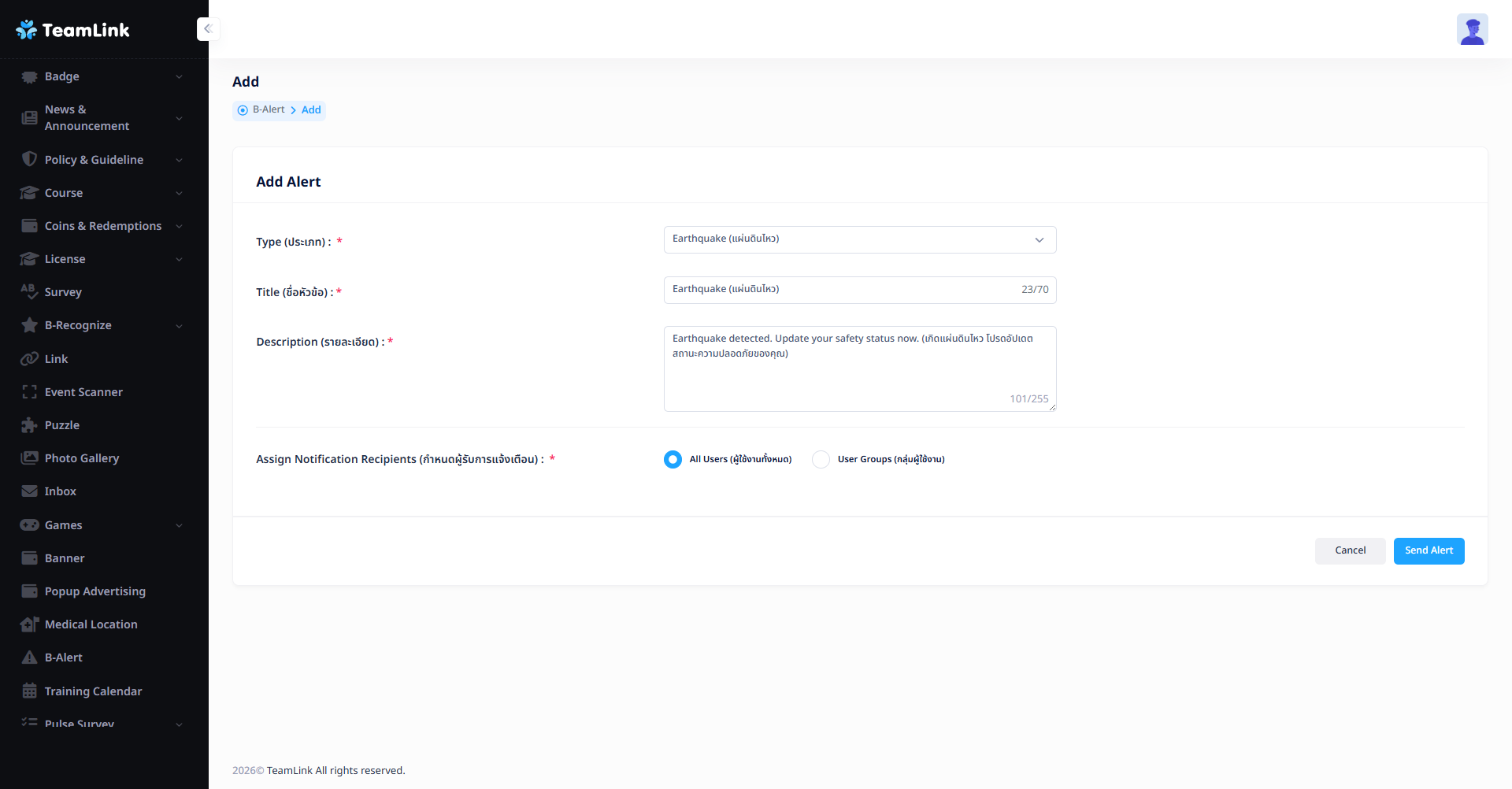The image size is (1512, 789).
Task: Open the user profile avatar
Action: (x=1472, y=30)
